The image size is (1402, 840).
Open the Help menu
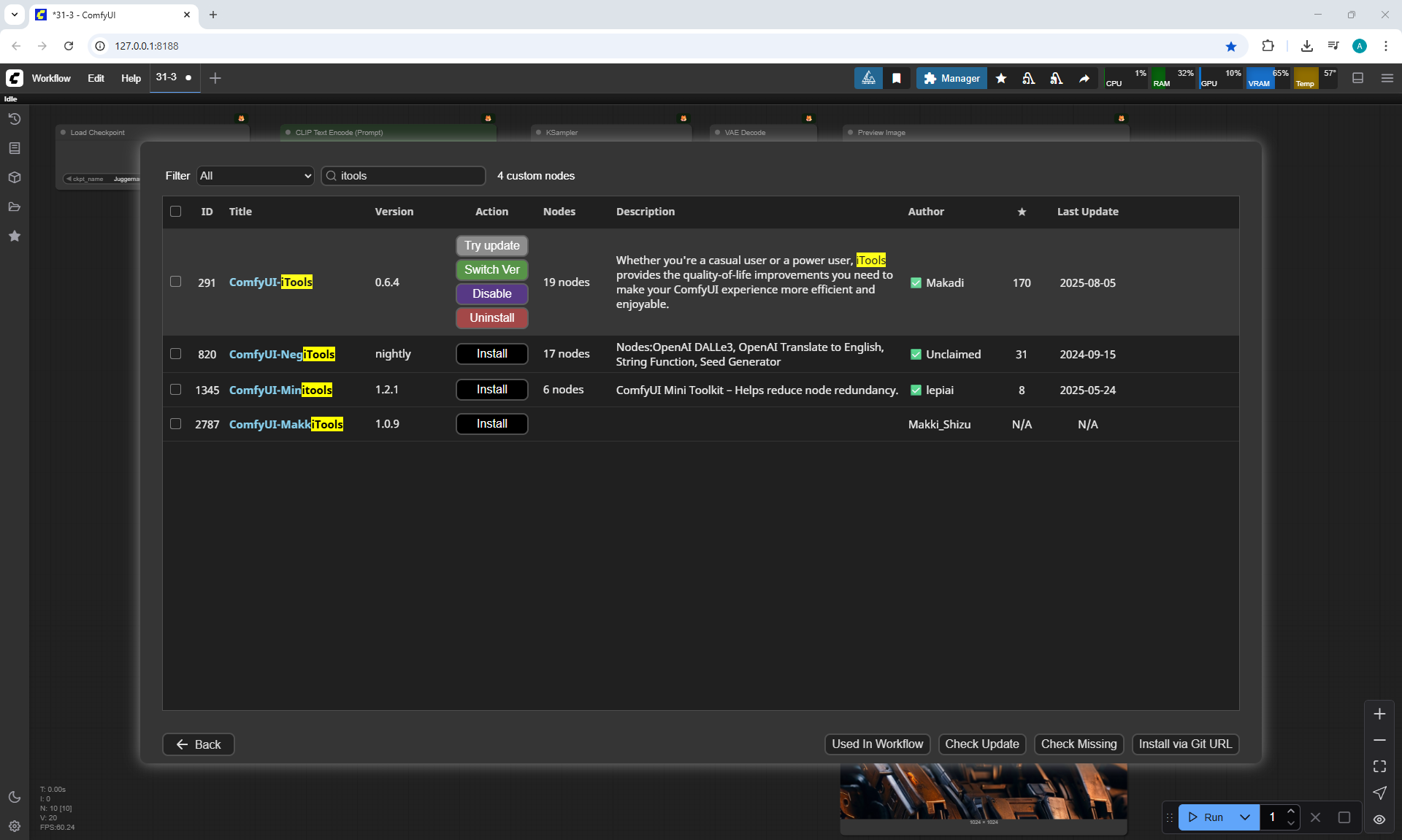pyautogui.click(x=131, y=78)
